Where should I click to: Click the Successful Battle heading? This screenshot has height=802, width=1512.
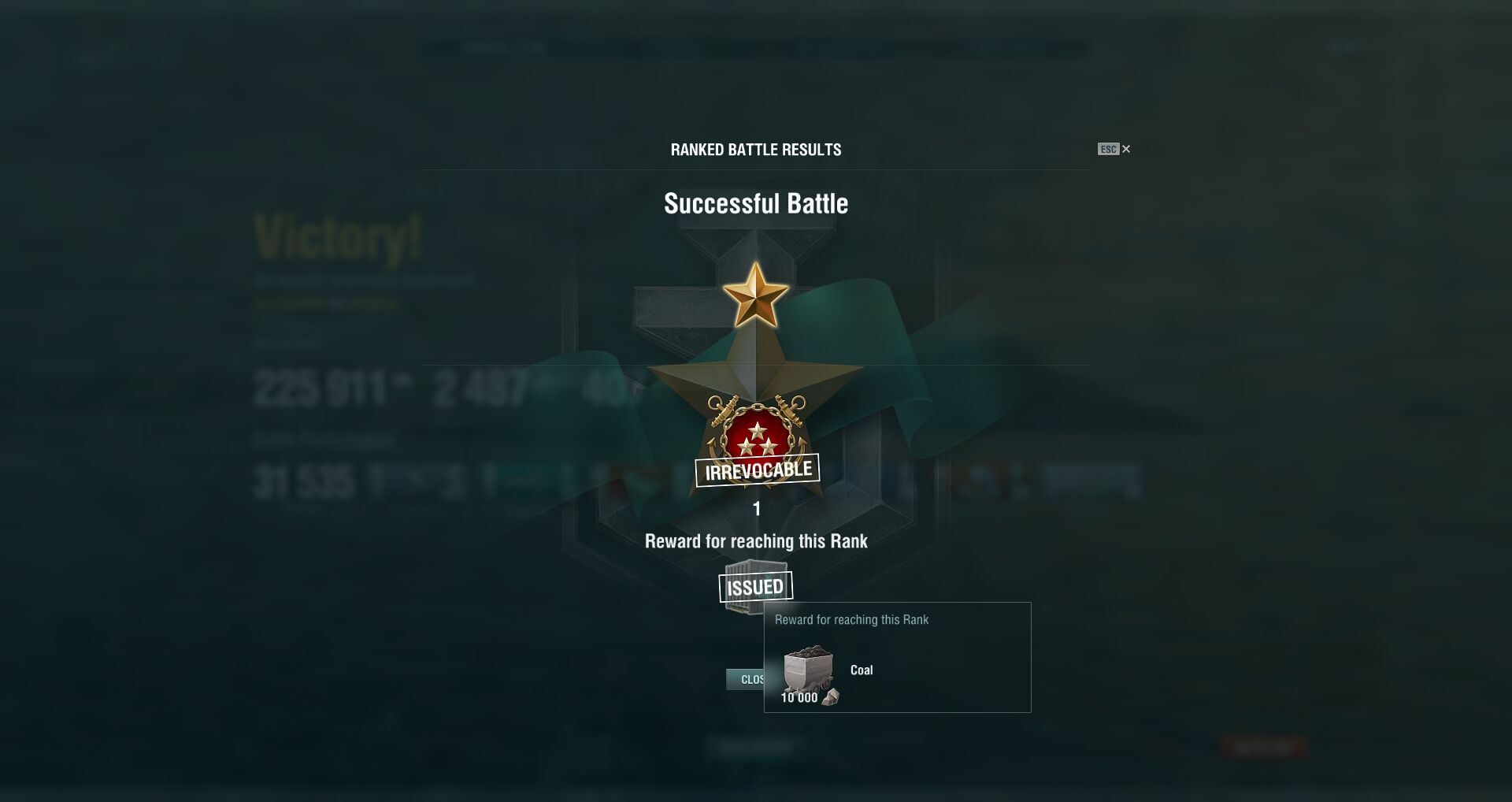coord(756,203)
